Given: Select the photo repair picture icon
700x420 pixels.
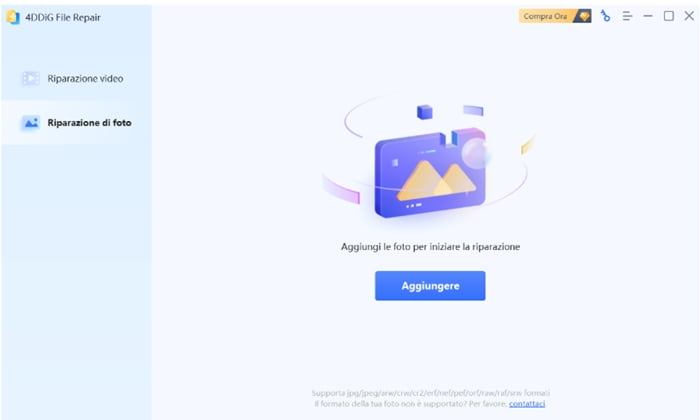Looking at the screenshot, I should pos(31,123).
